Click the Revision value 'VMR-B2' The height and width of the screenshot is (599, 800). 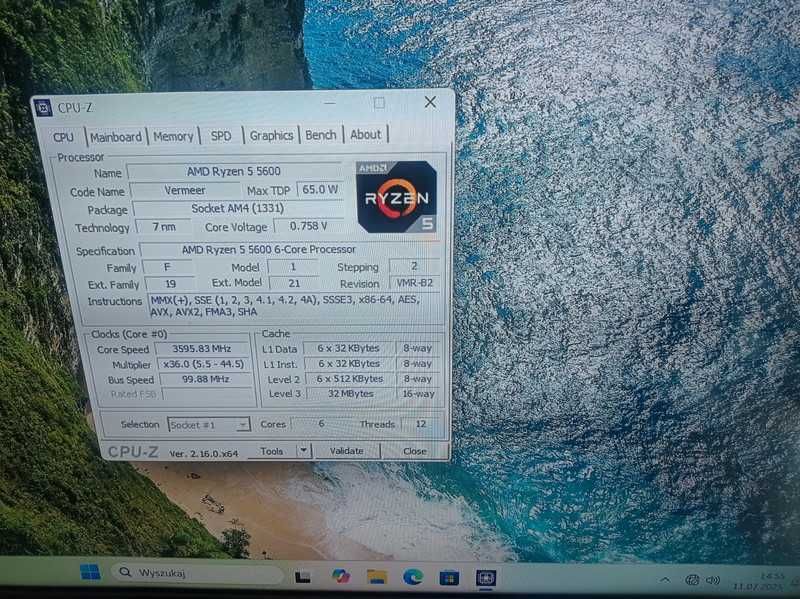pyautogui.click(x=414, y=283)
